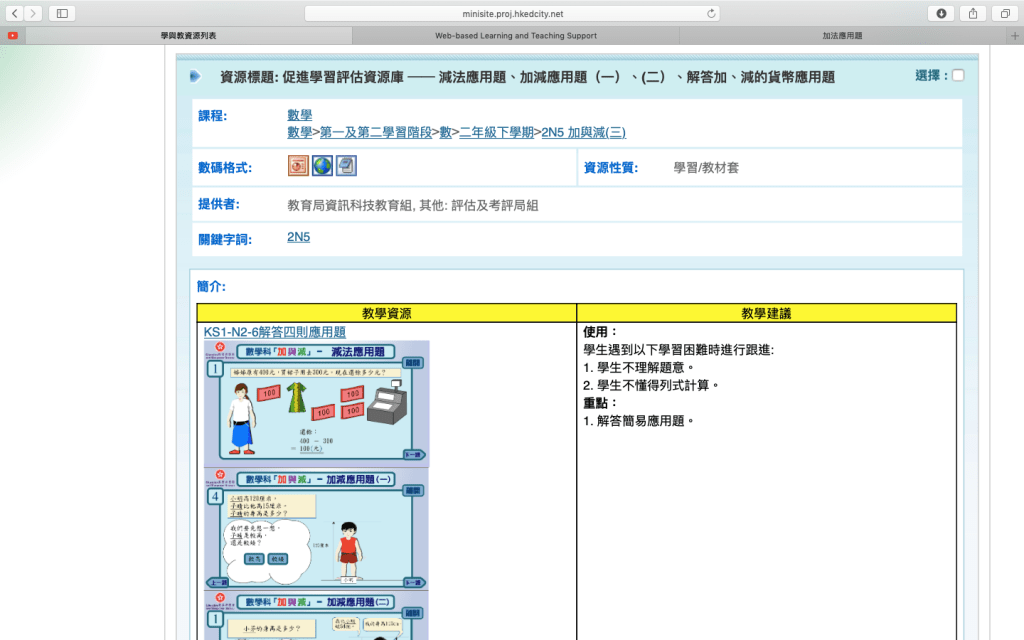Click the Safari back navigation arrow
The height and width of the screenshot is (640, 1024).
15,13
